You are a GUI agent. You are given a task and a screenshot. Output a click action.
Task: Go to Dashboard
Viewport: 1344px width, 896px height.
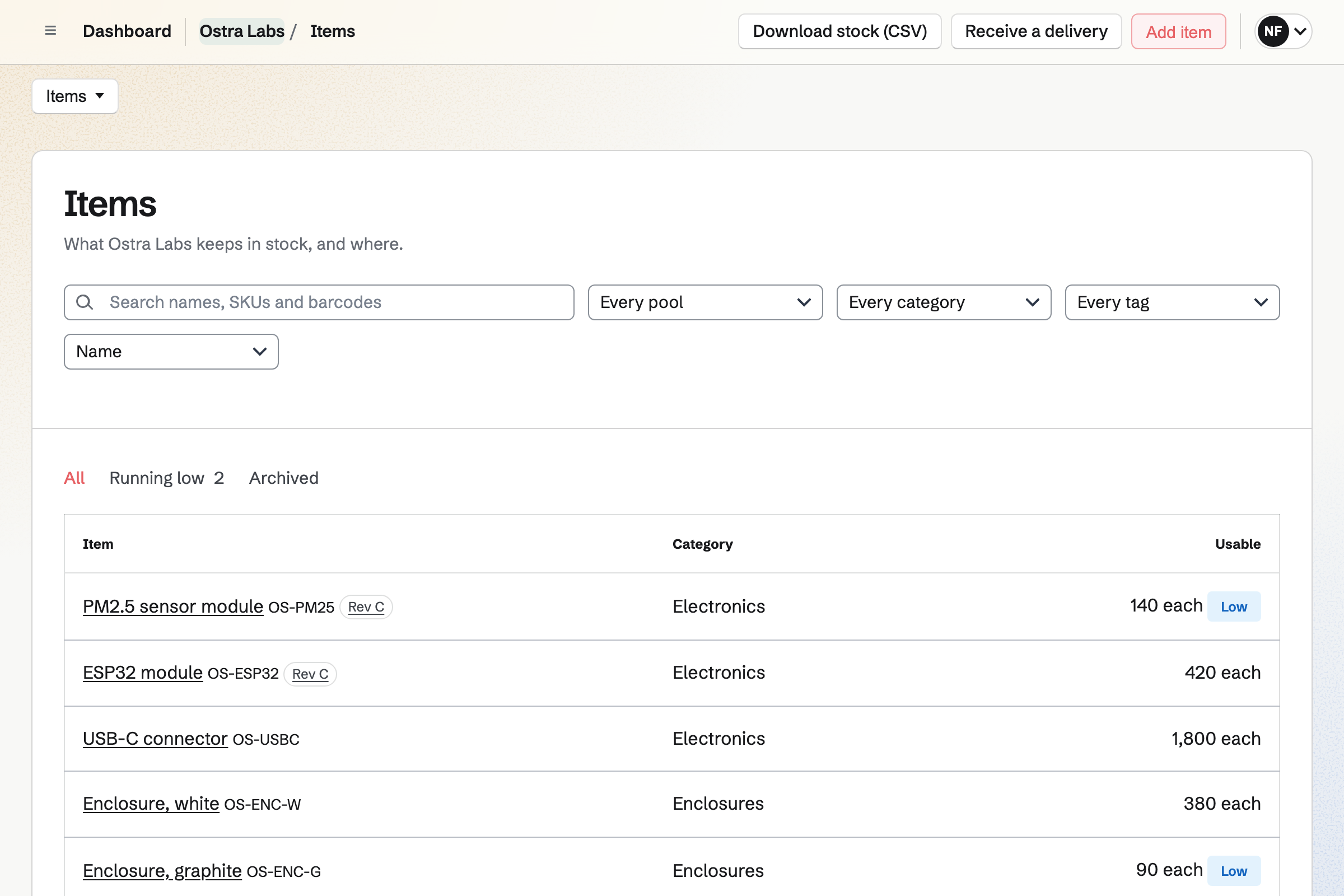[x=127, y=31]
